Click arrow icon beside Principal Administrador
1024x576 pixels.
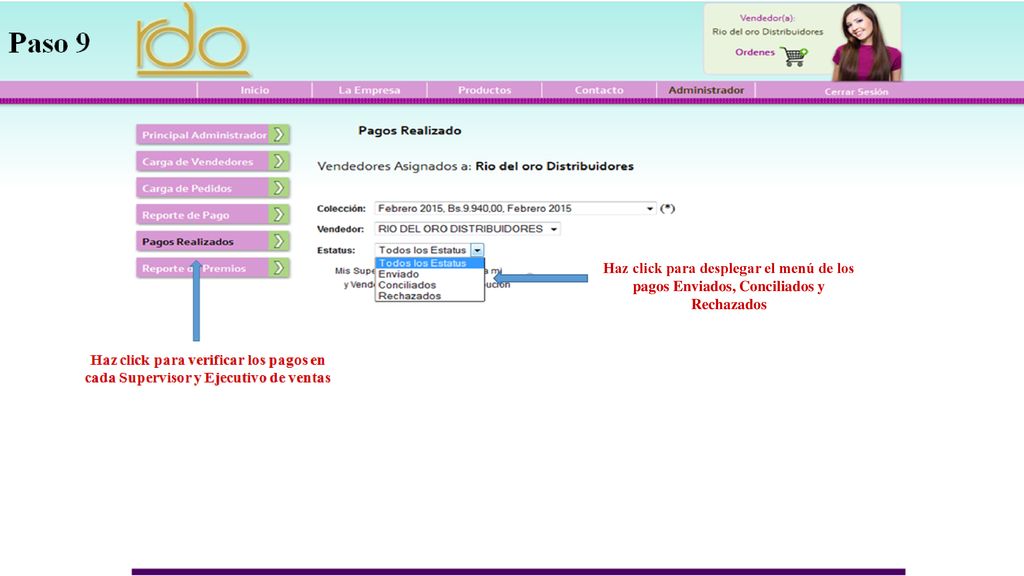pyautogui.click(x=280, y=135)
